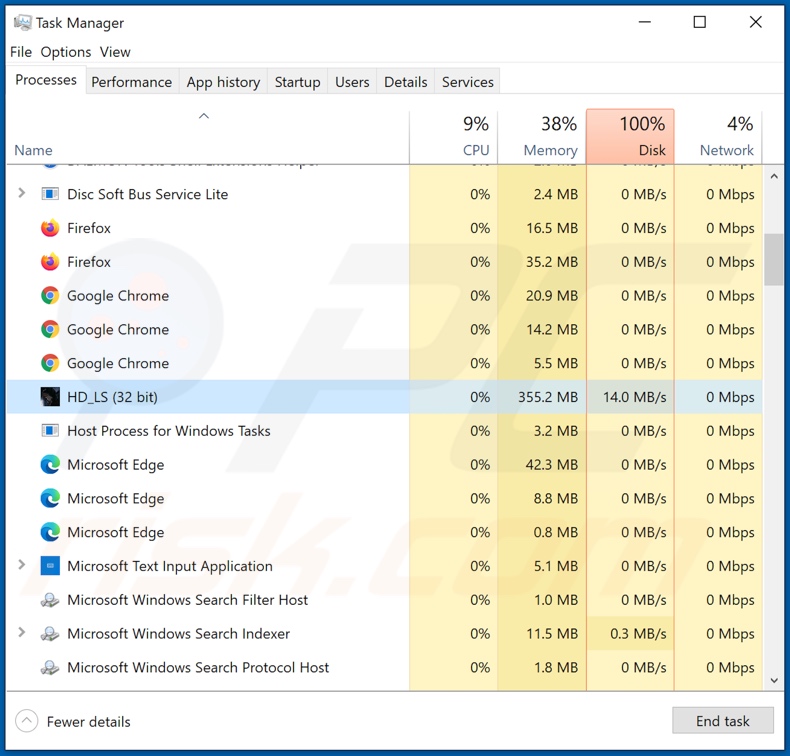The image size is (790, 756).
Task: Click the 5.1 MB memory value
Action: point(556,566)
